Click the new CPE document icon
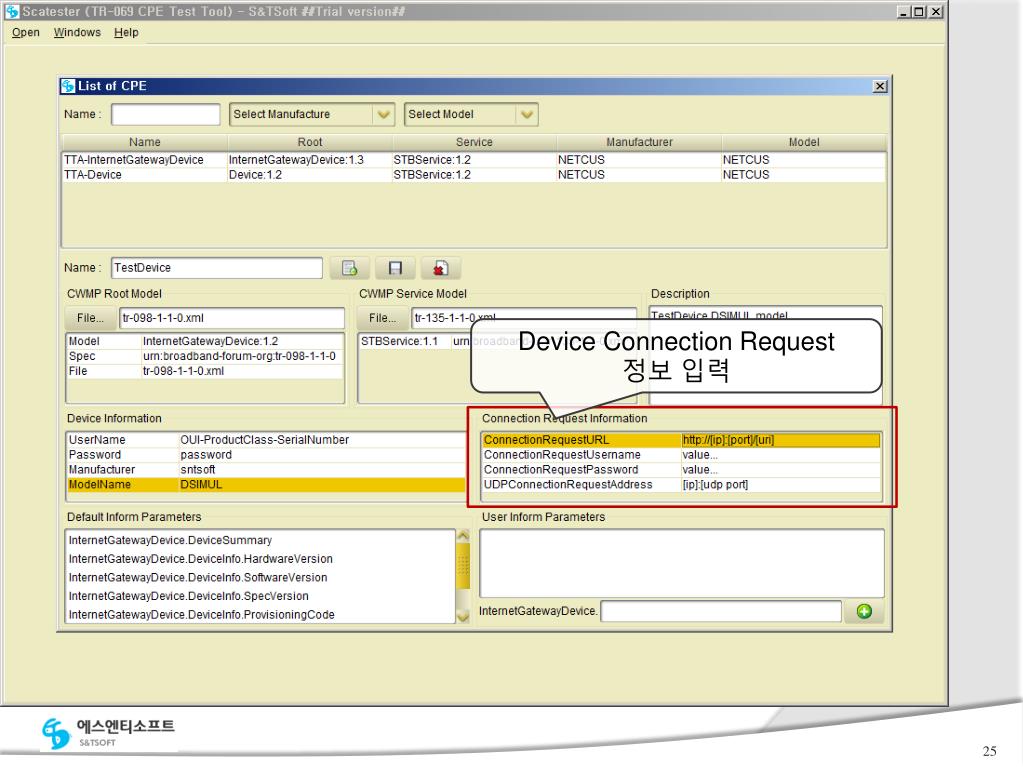The image size is (1023, 767). [350, 268]
